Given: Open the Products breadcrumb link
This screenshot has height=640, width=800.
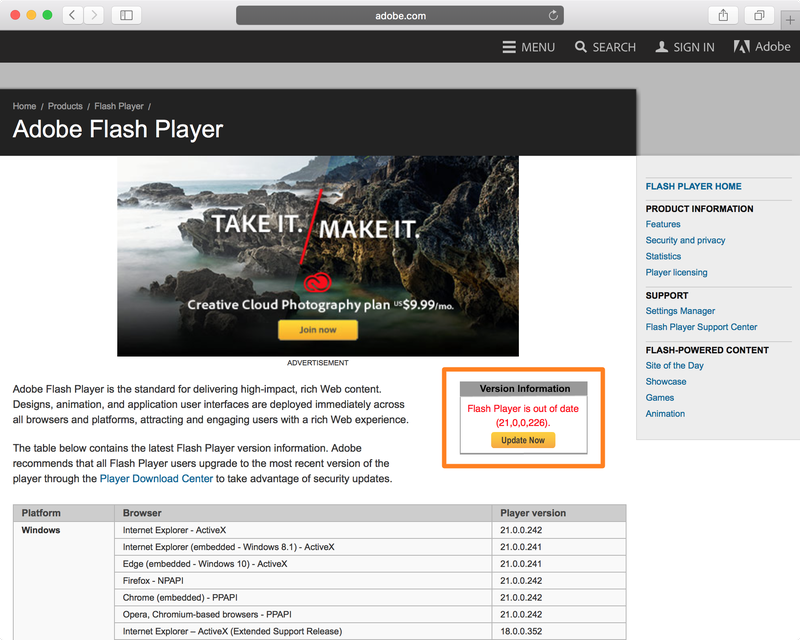Looking at the screenshot, I should pyautogui.click(x=65, y=106).
